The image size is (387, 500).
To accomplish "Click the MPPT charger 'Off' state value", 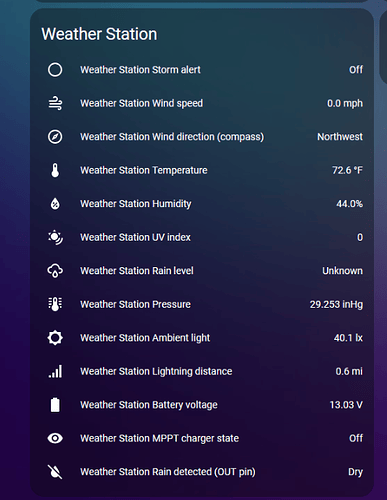I will click(356, 438).
